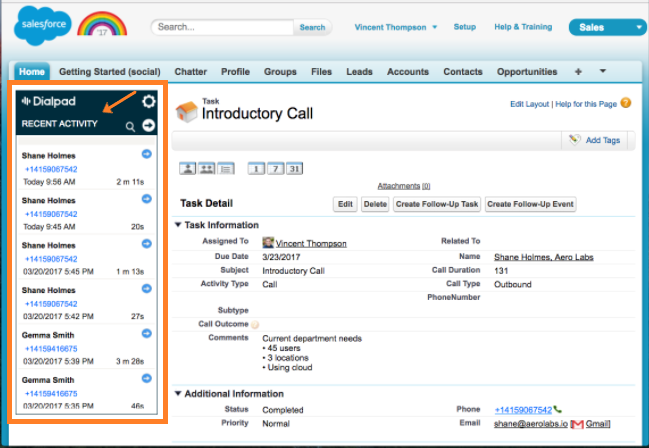The height and width of the screenshot is (448, 649).
Task: Click the Task house icon
Action: [186, 112]
